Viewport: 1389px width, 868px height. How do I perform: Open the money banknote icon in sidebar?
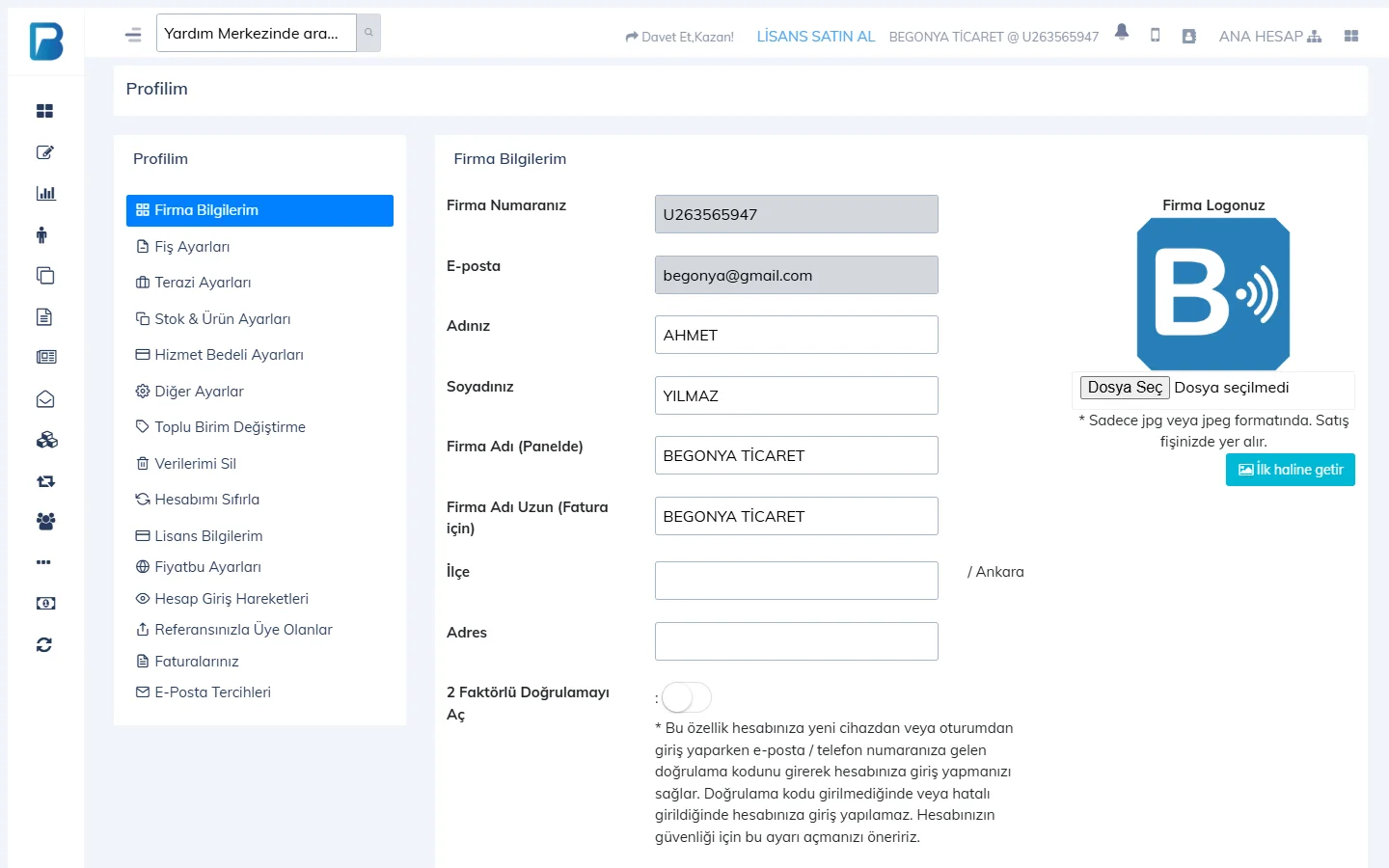click(x=45, y=604)
